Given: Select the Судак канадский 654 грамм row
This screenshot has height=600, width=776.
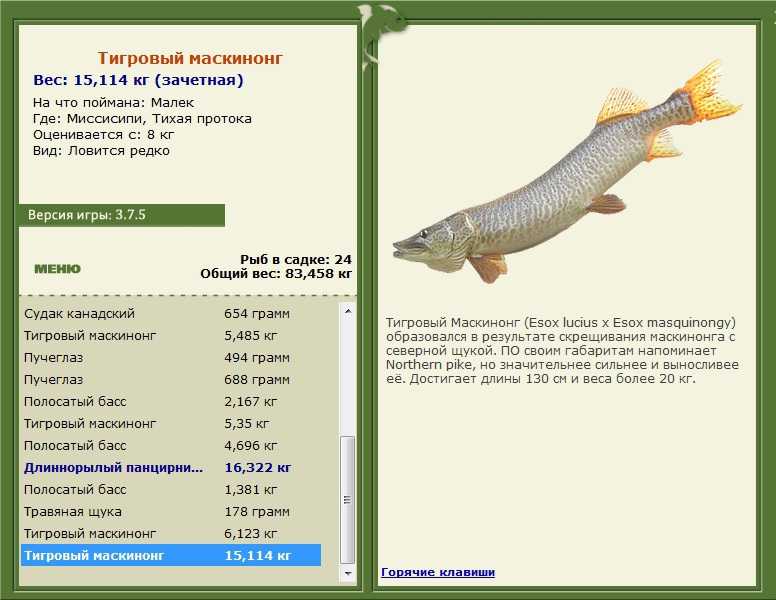Looking at the screenshot, I should coord(171,314).
